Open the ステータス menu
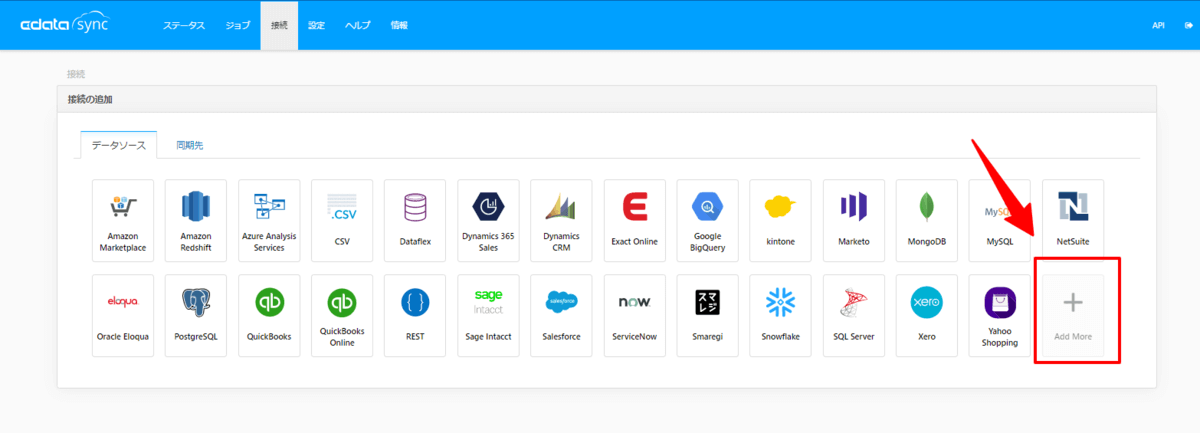Image resolution: width=1200 pixels, height=433 pixels. [x=183, y=25]
